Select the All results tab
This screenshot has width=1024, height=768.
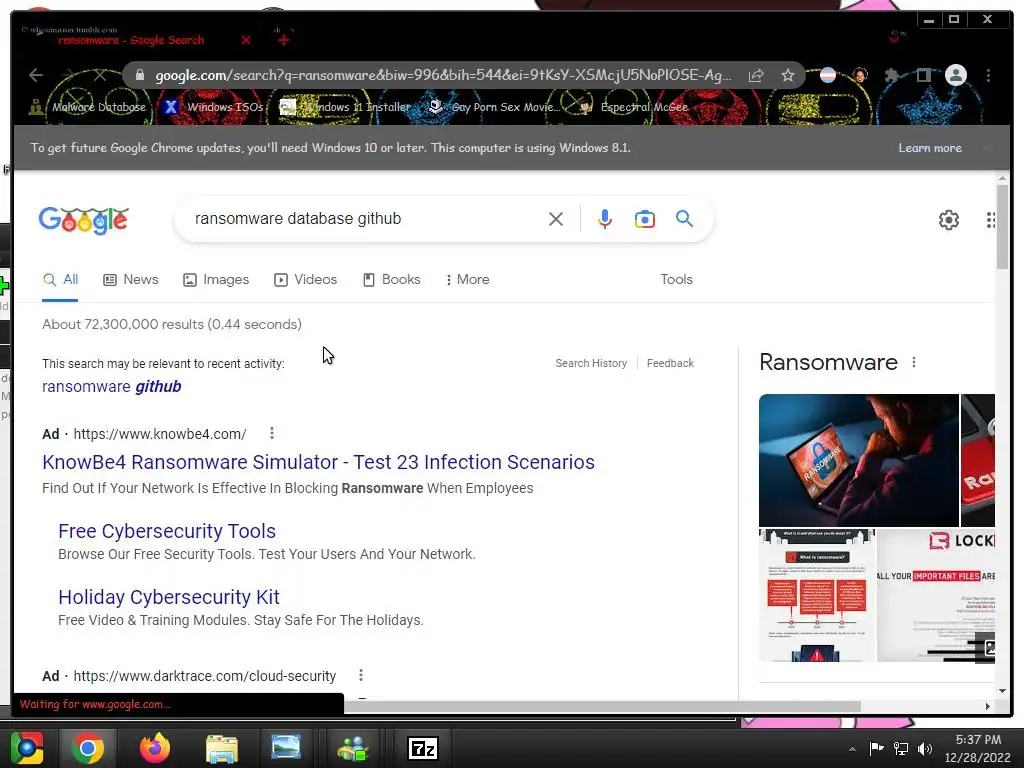click(x=60, y=280)
